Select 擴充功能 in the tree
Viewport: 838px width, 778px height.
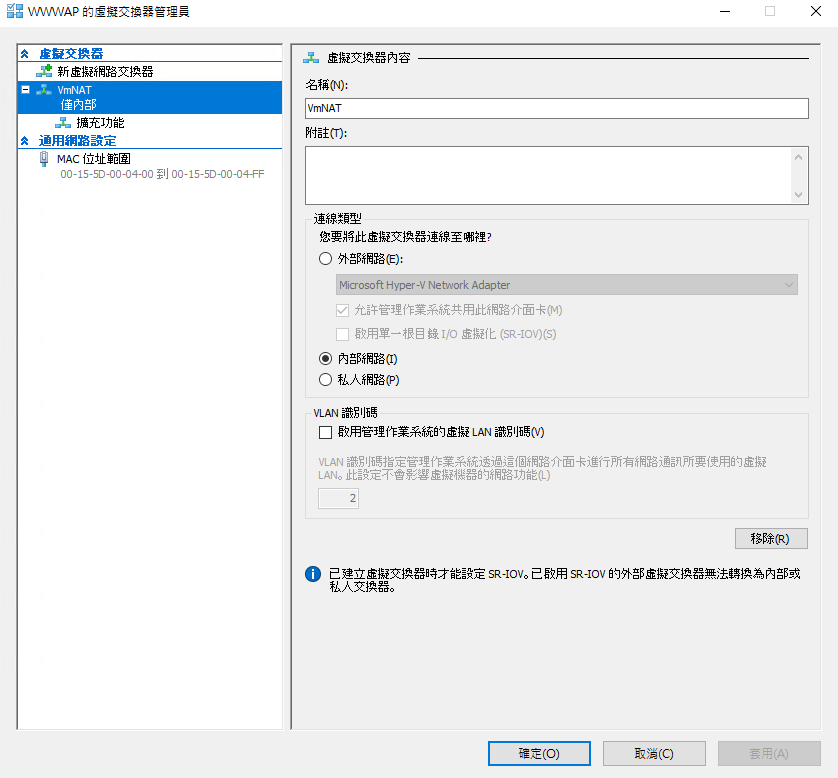(x=100, y=123)
